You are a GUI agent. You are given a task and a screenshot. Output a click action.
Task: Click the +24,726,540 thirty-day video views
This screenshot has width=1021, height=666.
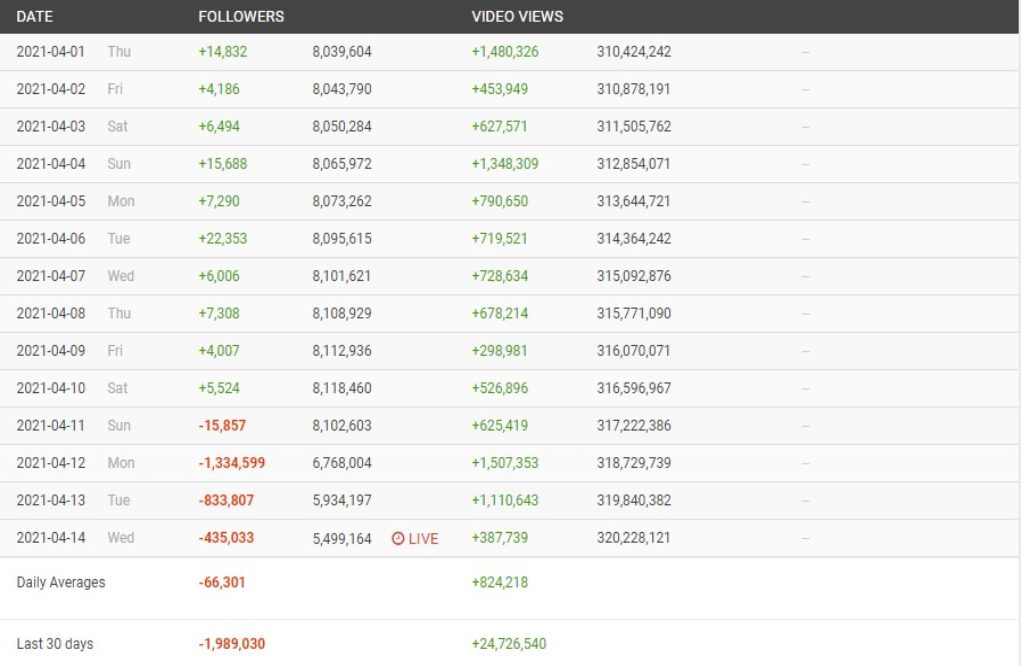pyautogui.click(x=509, y=644)
